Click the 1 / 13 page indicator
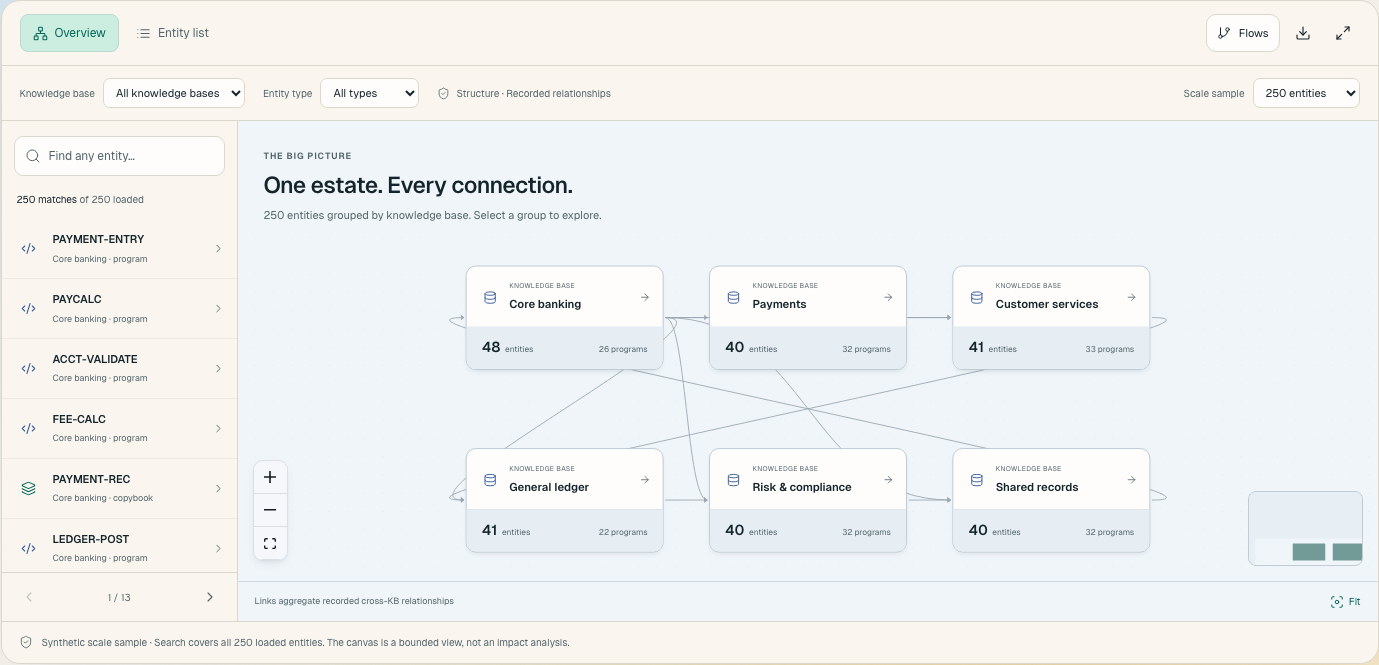This screenshot has height=665, width=1379. click(x=119, y=597)
